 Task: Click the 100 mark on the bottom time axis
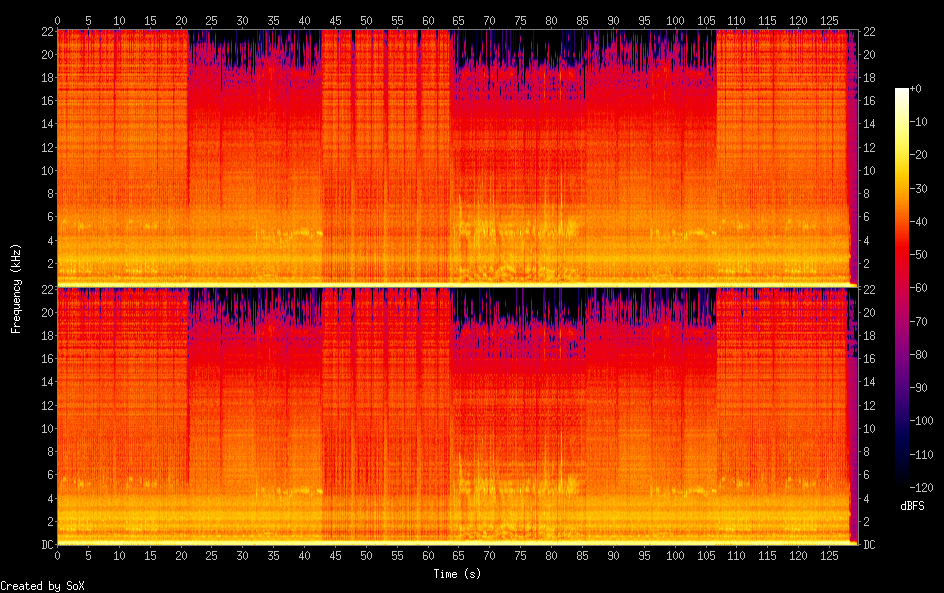pos(676,556)
